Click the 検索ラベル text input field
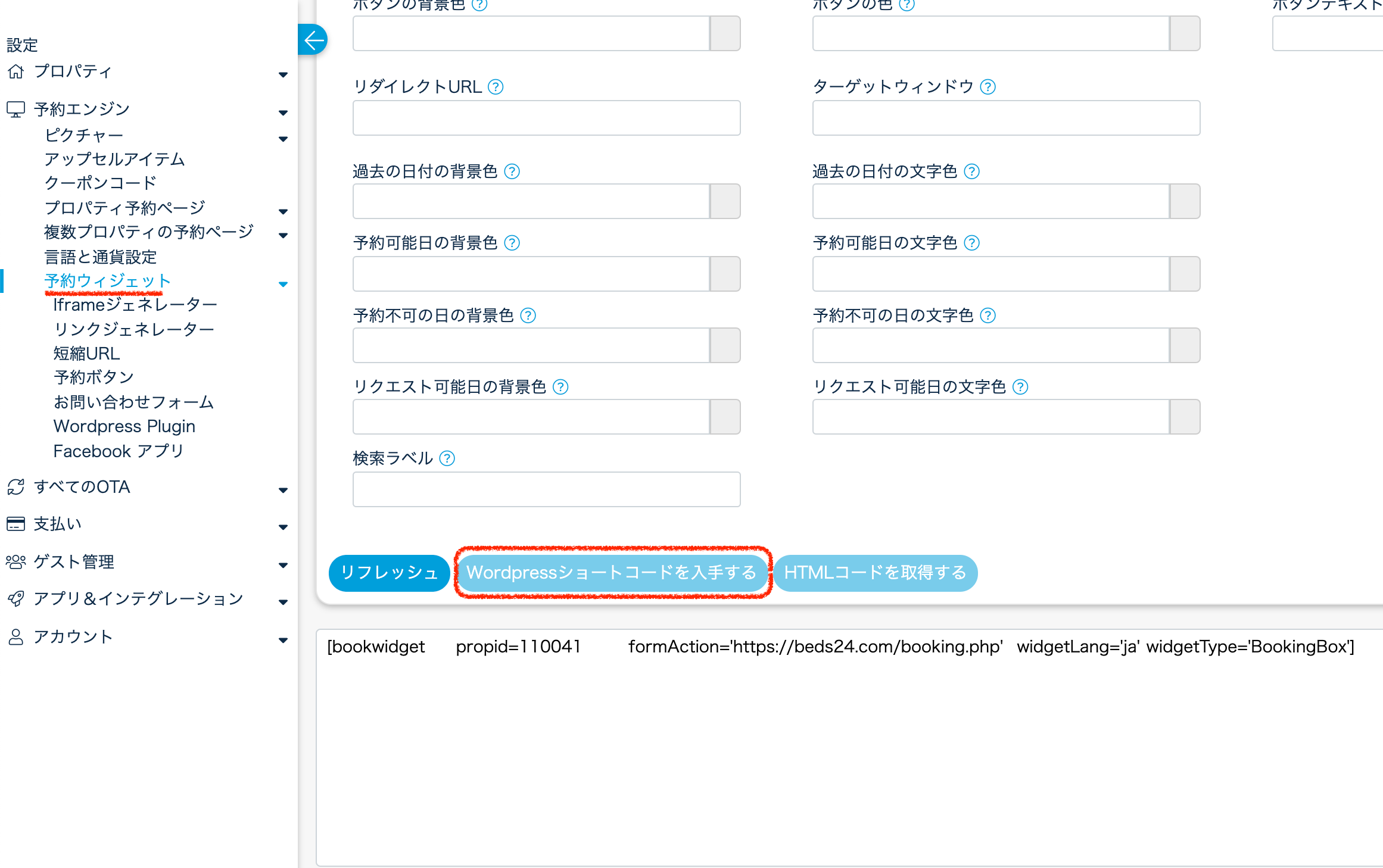Viewport: 1383px width, 868px height. coord(546,489)
